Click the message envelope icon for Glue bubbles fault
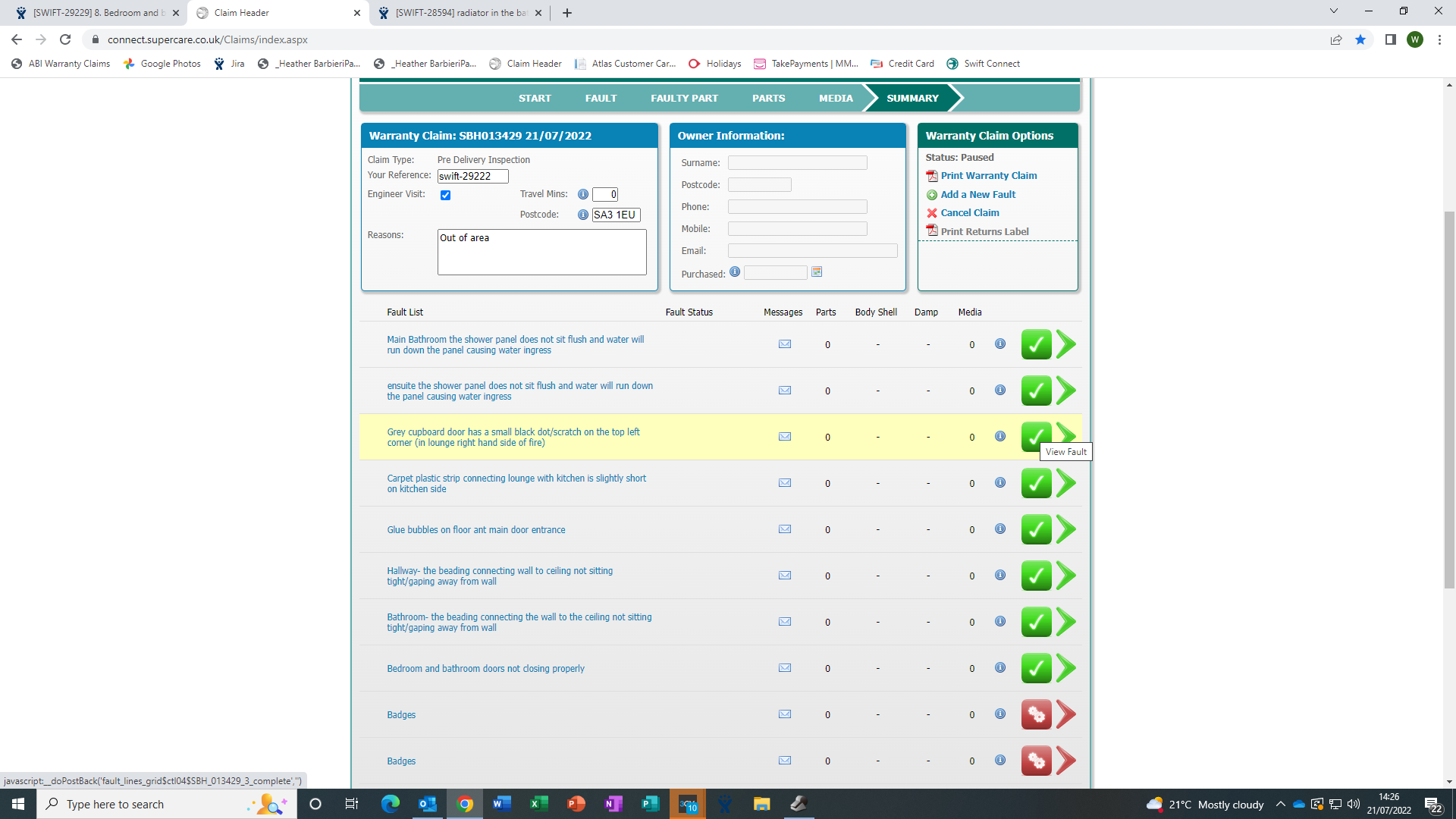This screenshot has width=1456, height=819. coord(785,529)
